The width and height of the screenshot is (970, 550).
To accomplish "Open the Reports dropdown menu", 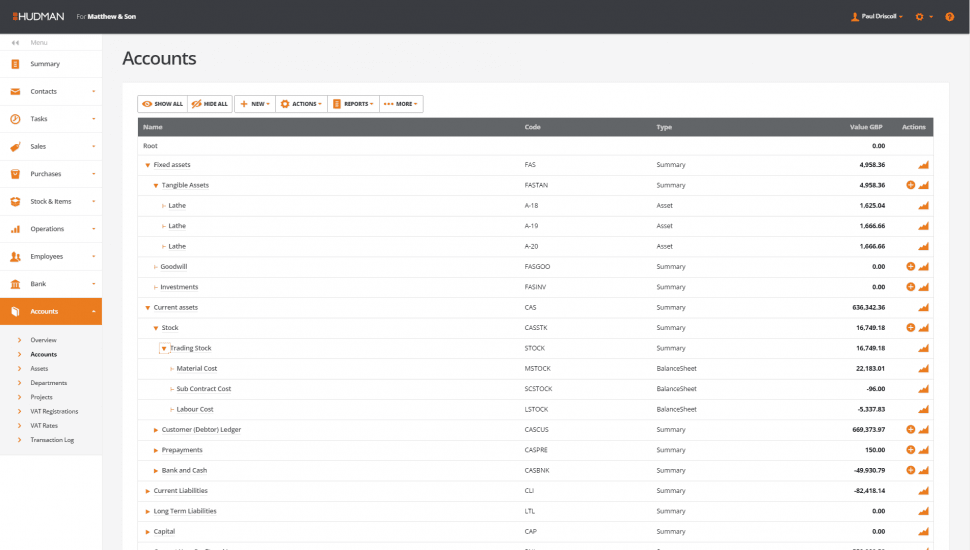I will coord(353,104).
